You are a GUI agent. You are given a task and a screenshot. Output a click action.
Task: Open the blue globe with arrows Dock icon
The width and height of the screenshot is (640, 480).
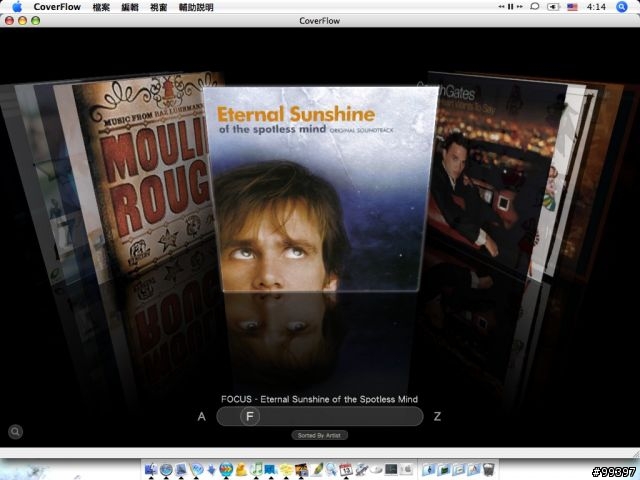coord(226,469)
